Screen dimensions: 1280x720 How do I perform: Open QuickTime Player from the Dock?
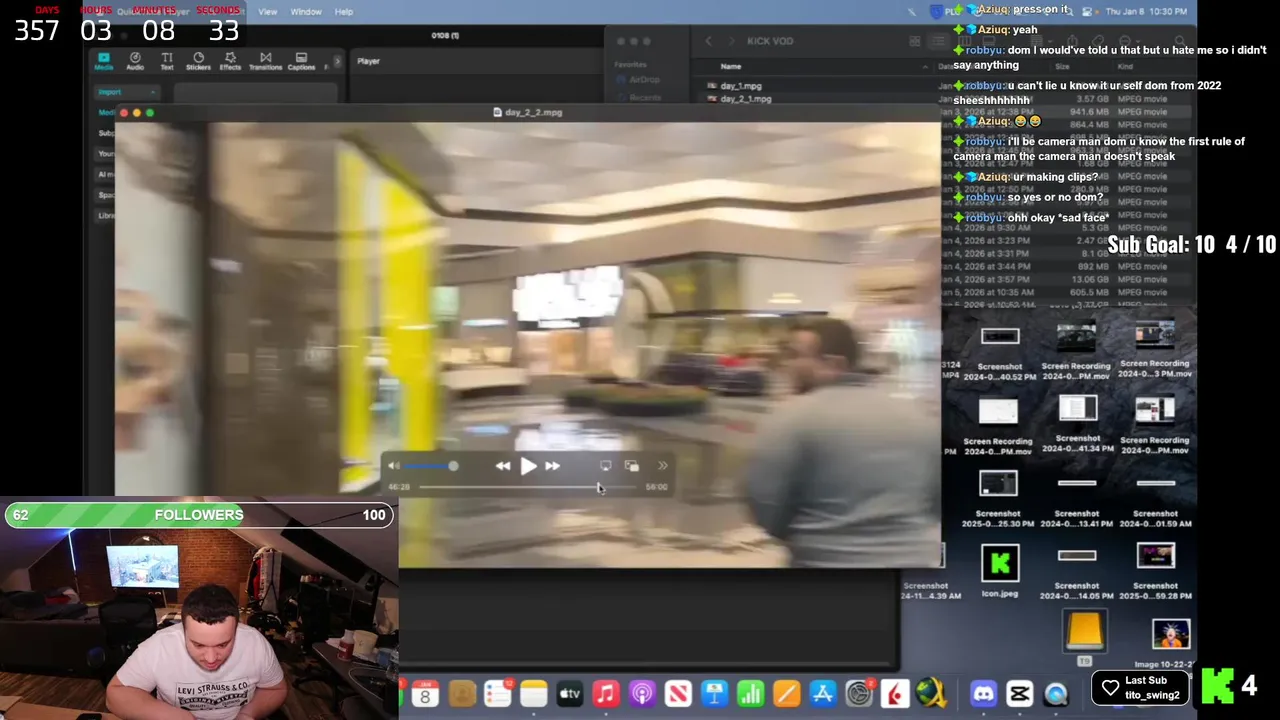click(1056, 693)
